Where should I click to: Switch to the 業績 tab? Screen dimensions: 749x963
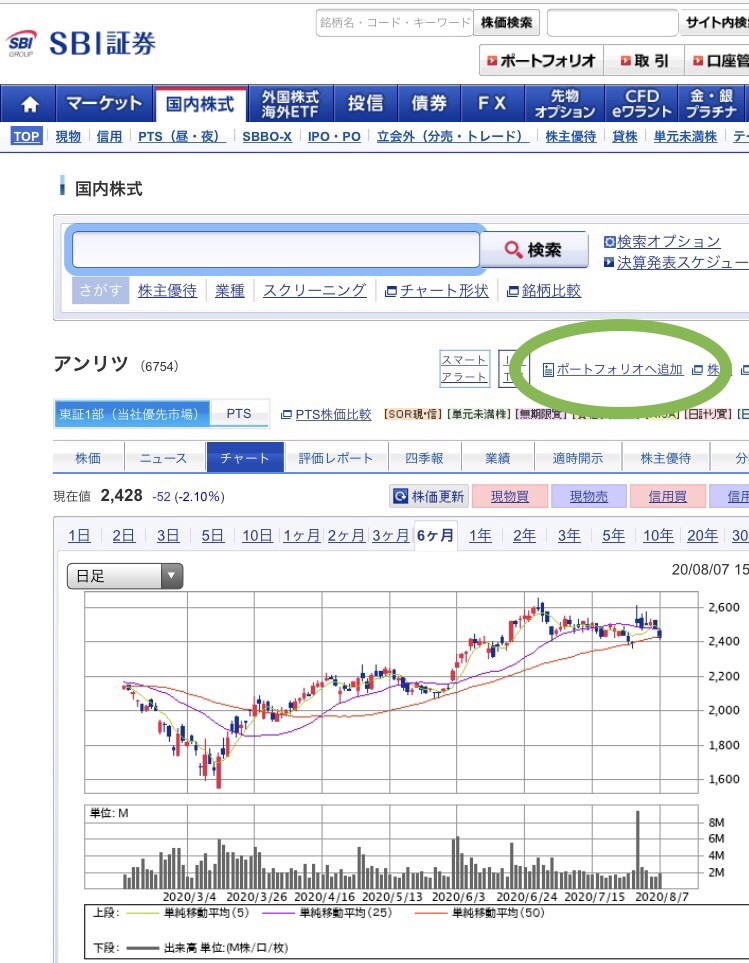497,458
